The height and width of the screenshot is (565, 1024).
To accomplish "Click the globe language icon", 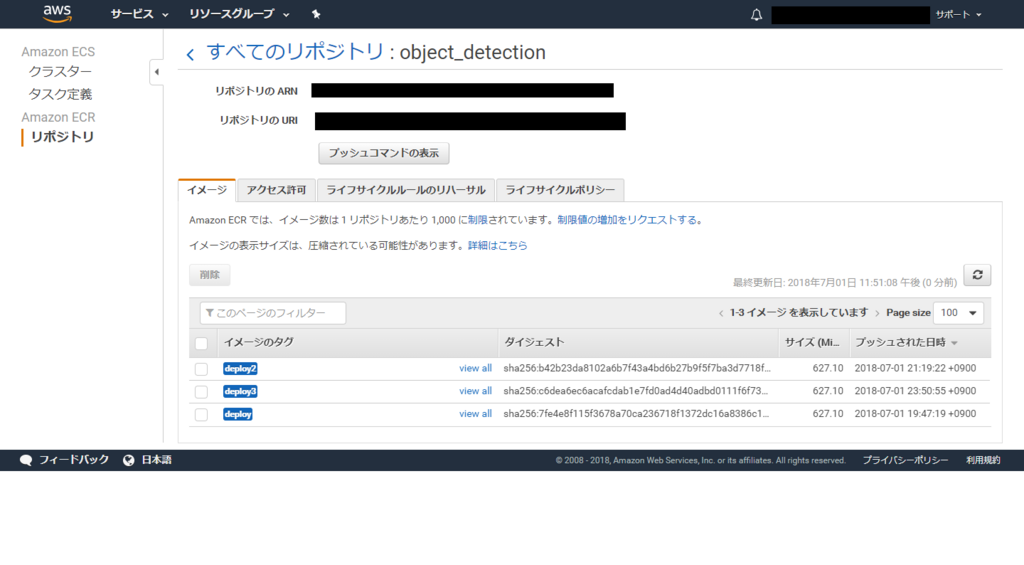I will [129, 460].
